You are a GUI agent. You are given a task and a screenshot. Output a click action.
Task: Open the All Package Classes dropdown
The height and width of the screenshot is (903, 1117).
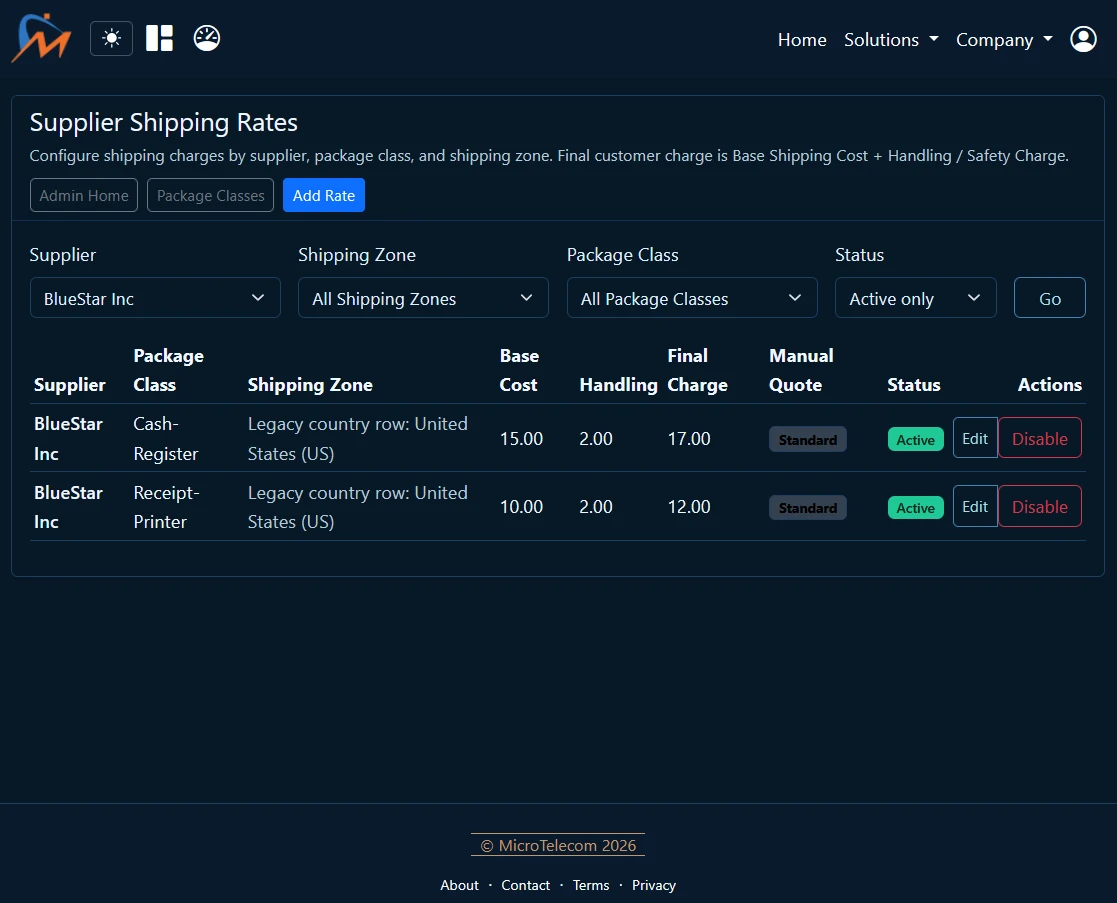(692, 298)
